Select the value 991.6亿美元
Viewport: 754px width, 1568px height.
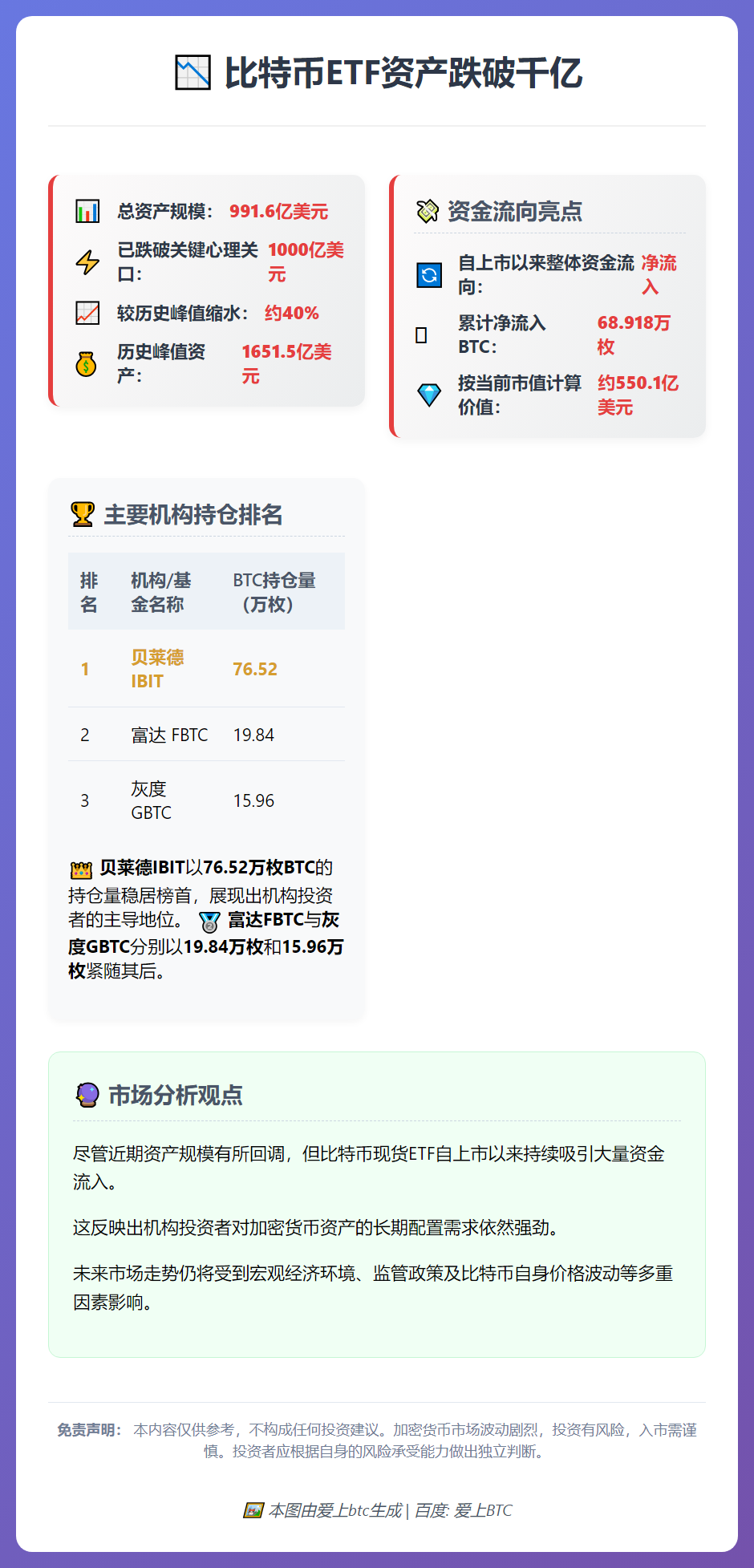(x=278, y=212)
